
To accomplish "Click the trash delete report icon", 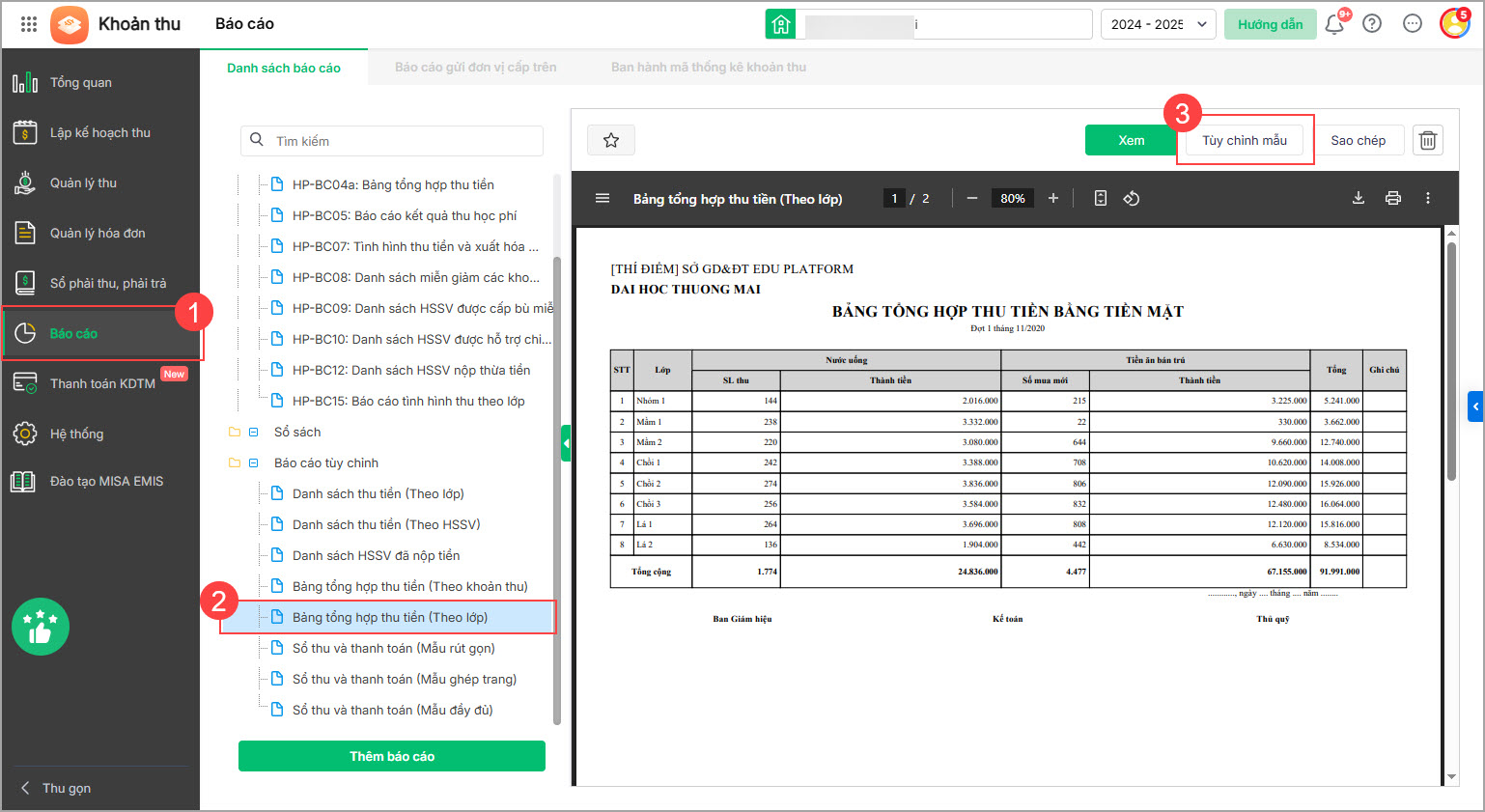I will pyautogui.click(x=1427, y=141).
